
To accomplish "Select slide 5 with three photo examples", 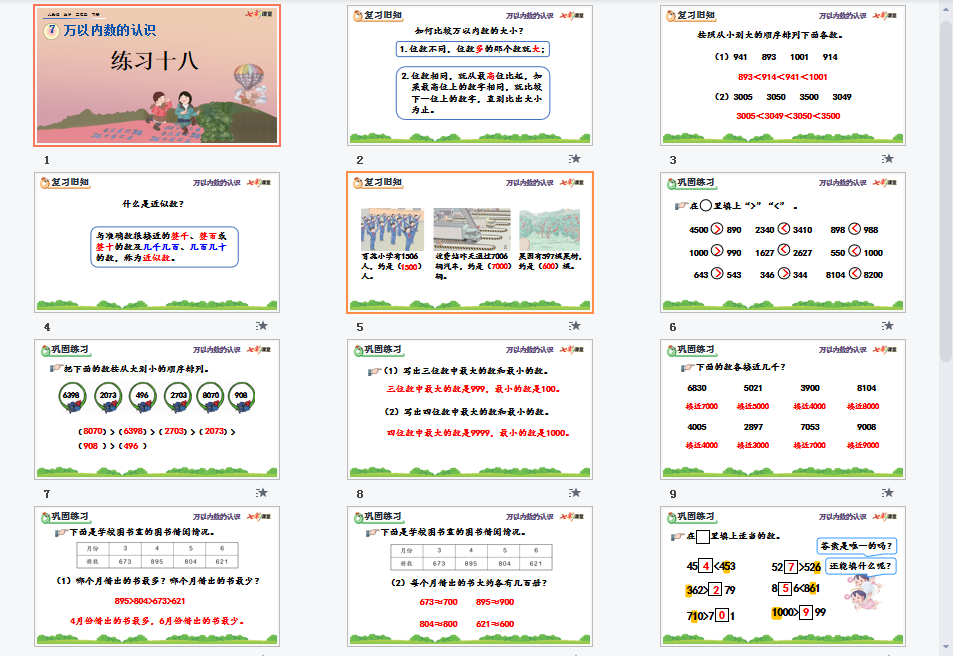I will pyautogui.click(x=470, y=243).
